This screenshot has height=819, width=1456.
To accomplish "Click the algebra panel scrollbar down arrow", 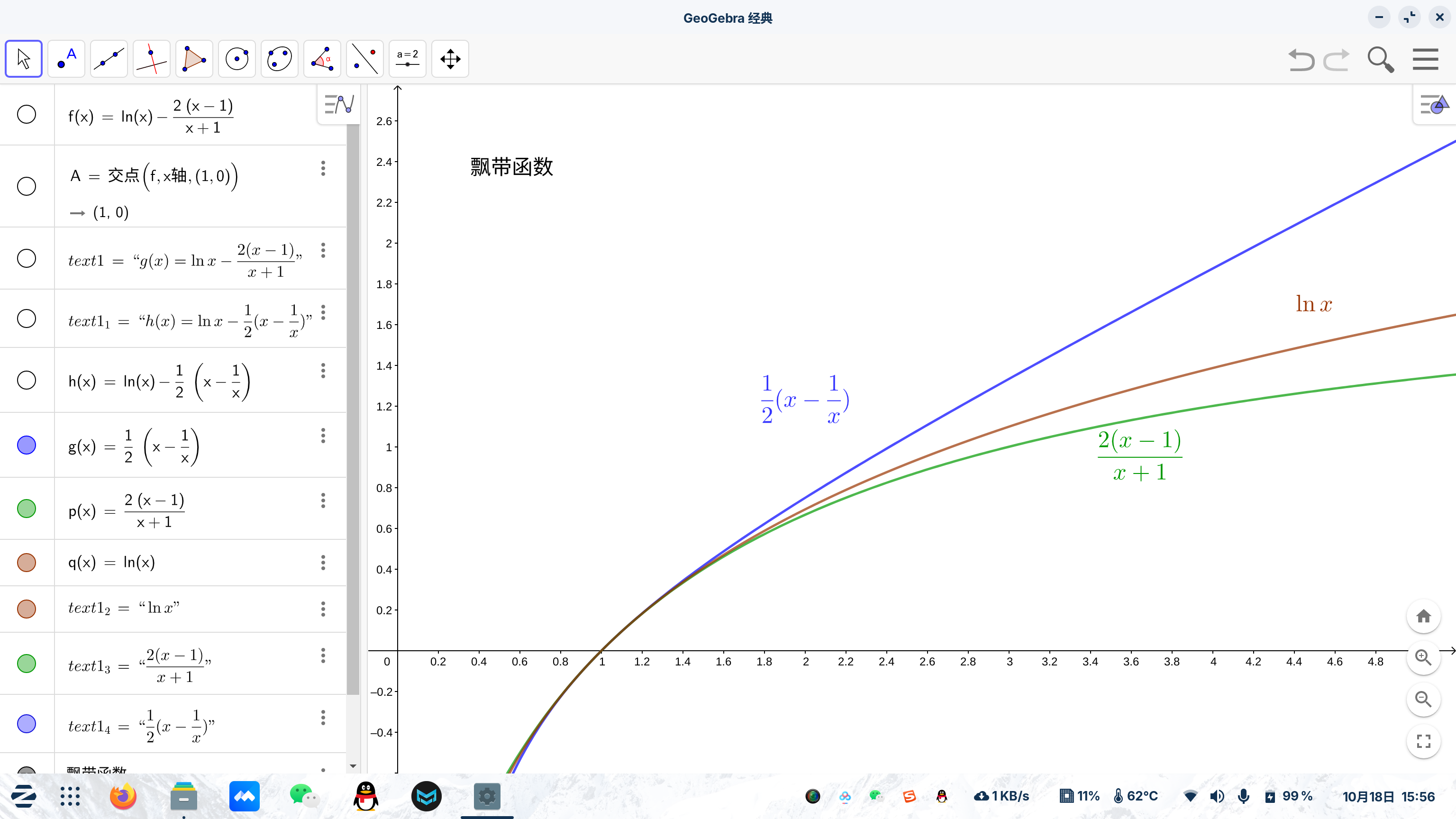I will tap(353, 766).
